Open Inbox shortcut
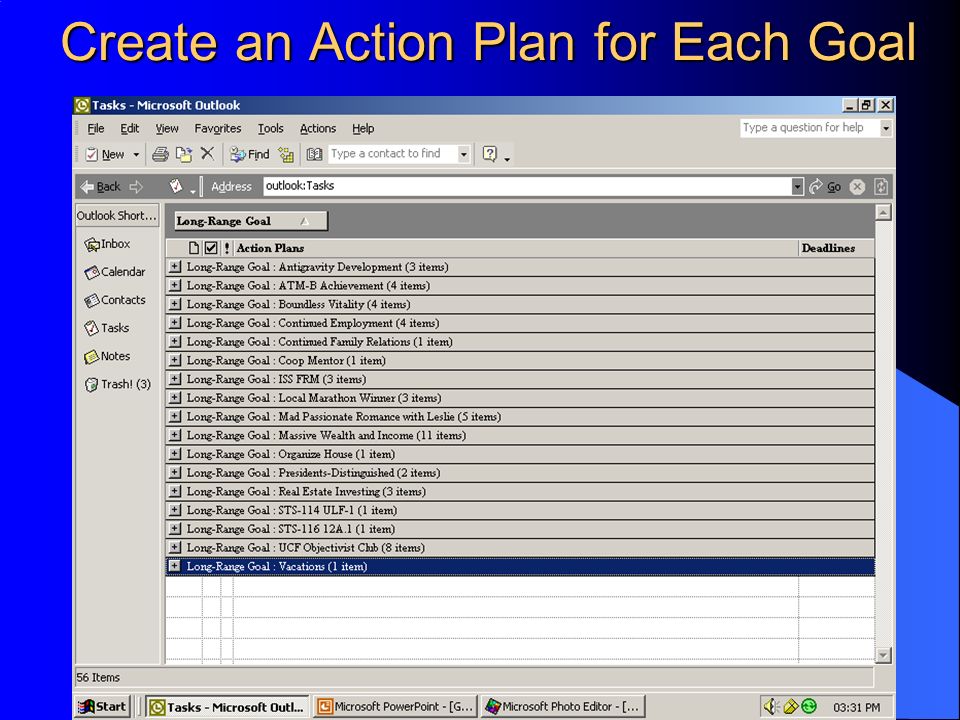Screen dimensions: 960x720 point(107,244)
